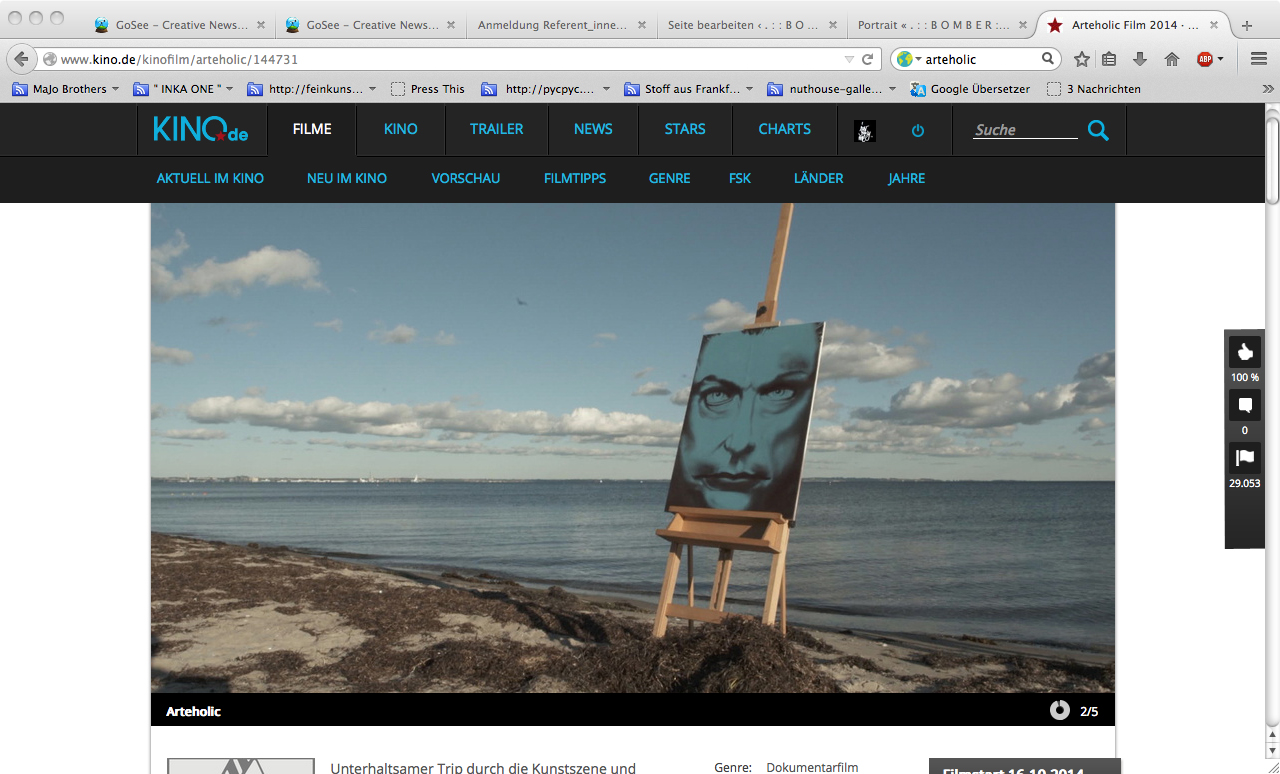This screenshot has width=1280, height=774.
Task: Open the browser downloads arrow icon
Action: [1140, 59]
